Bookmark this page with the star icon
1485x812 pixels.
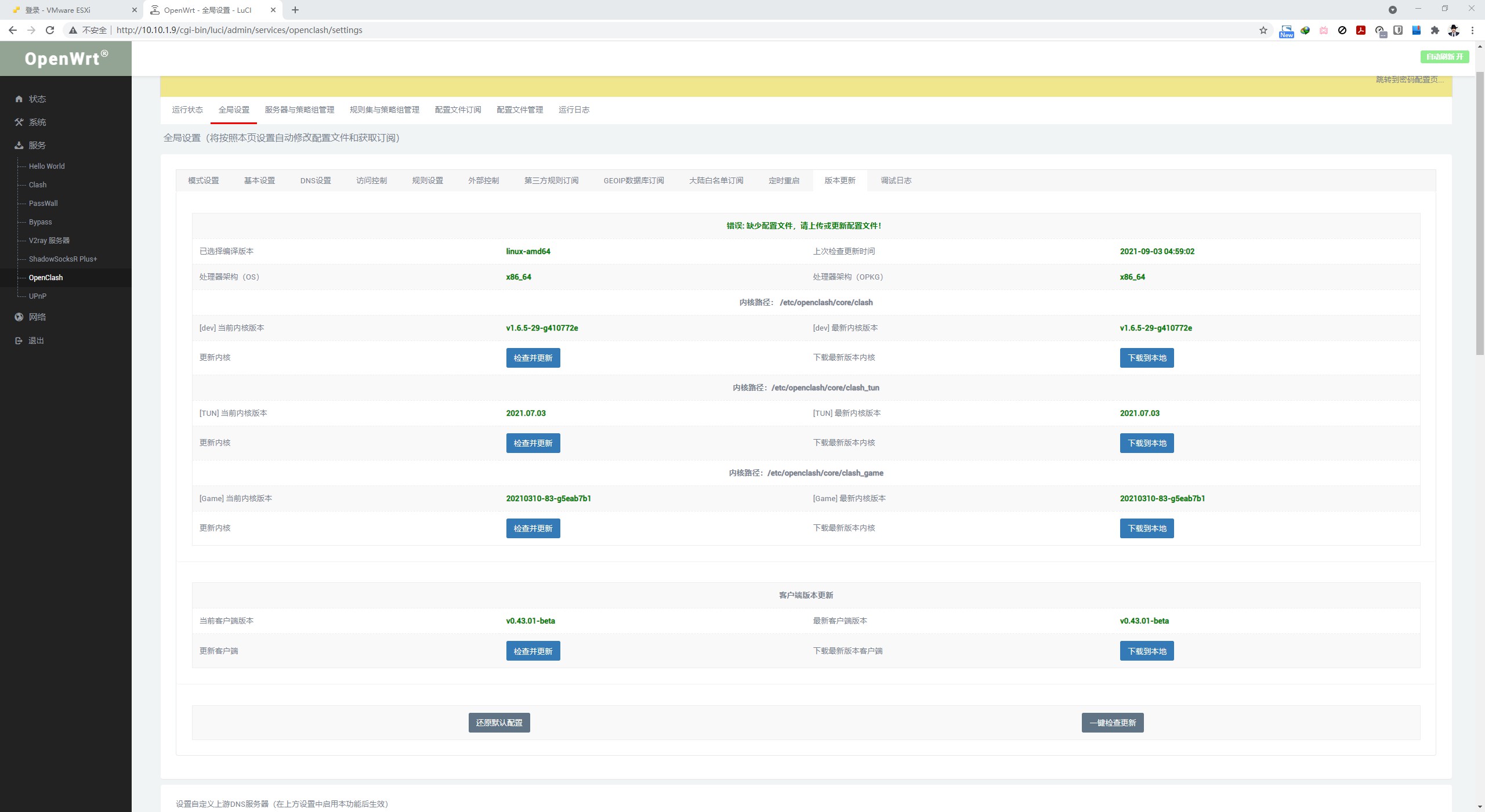click(1263, 30)
